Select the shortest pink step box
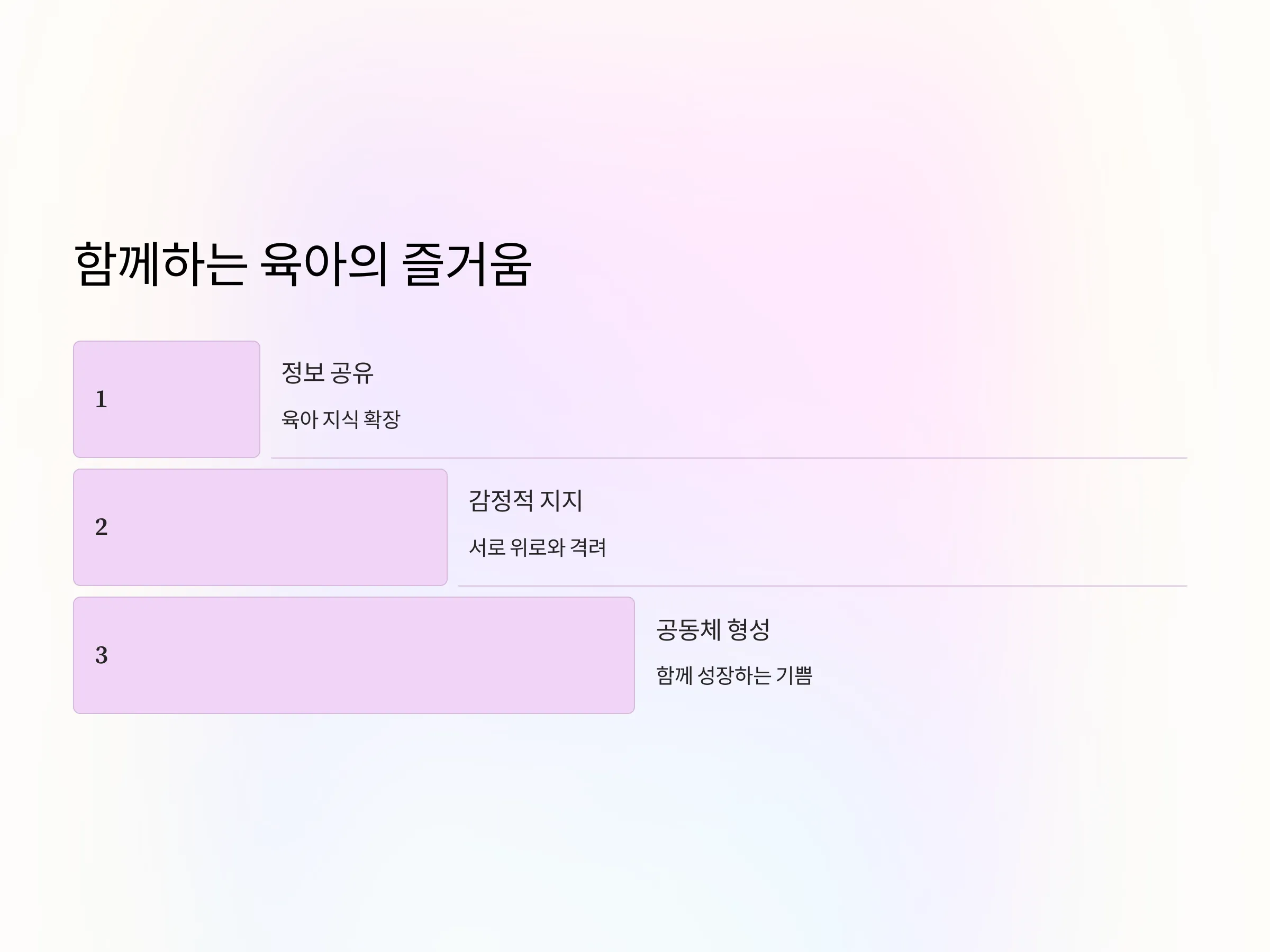This screenshot has height=952, width=1270. point(167,399)
